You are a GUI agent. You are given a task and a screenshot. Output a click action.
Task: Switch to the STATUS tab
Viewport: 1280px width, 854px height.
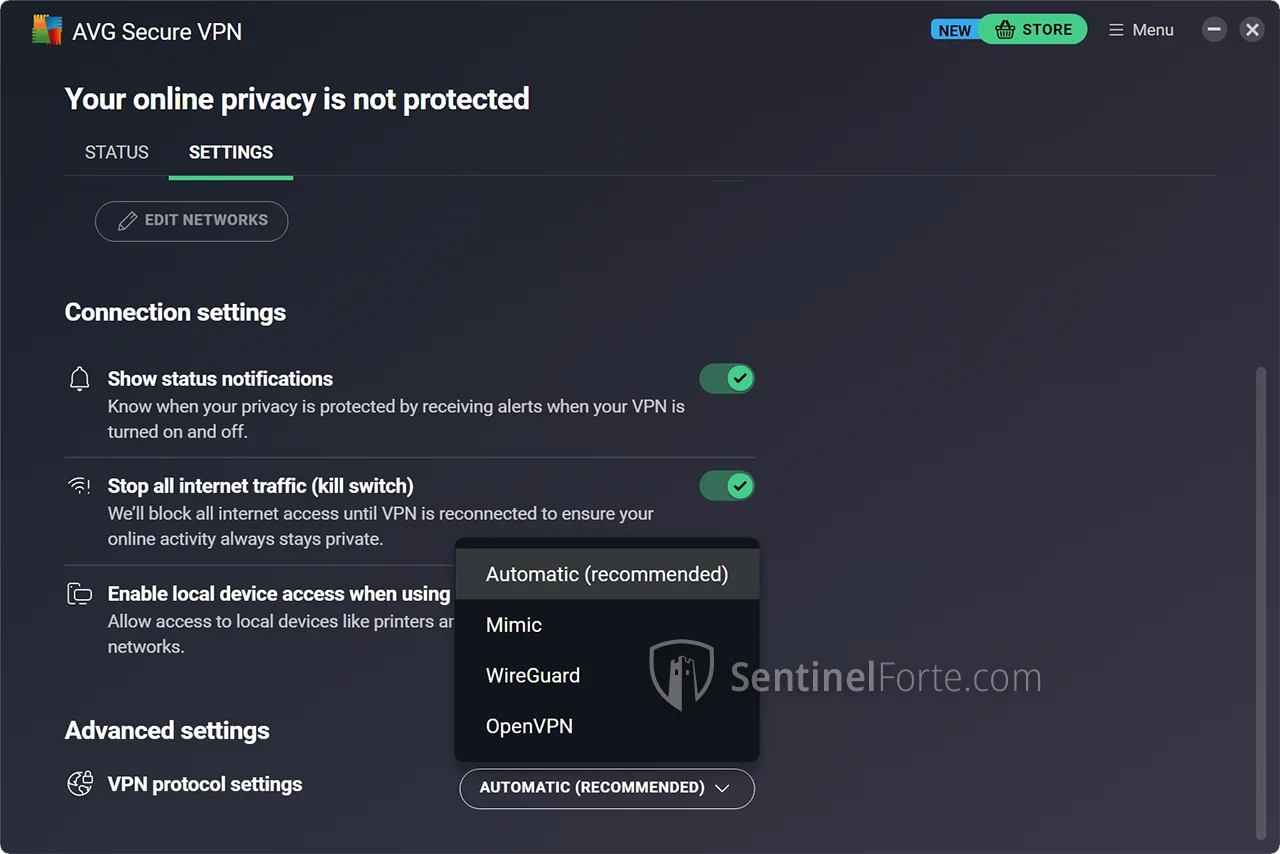click(116, 152)
